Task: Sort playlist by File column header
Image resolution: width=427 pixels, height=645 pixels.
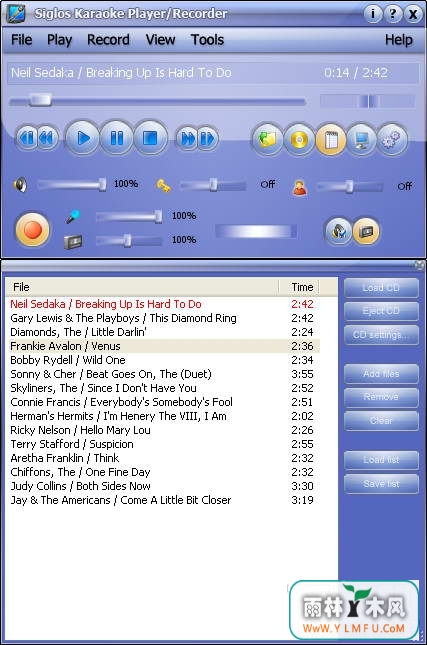Action: tap(142, 287)
